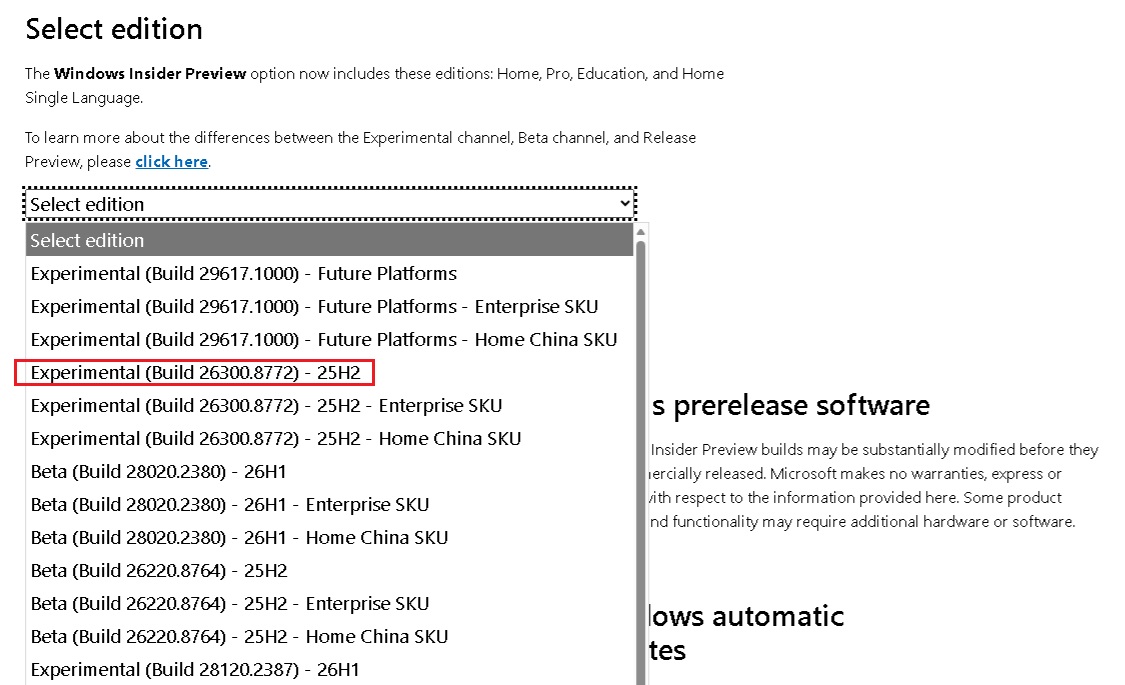Viewport: 1125px width, 685px height.
Task: Select Beta 28020.2380 26H1 Home China SKU
Action: point(329,537)
